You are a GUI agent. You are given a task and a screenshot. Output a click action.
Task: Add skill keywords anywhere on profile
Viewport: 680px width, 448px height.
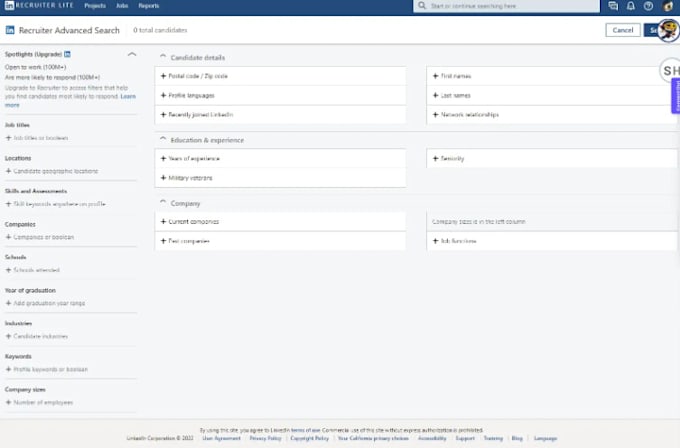click(x=55, y=204)
